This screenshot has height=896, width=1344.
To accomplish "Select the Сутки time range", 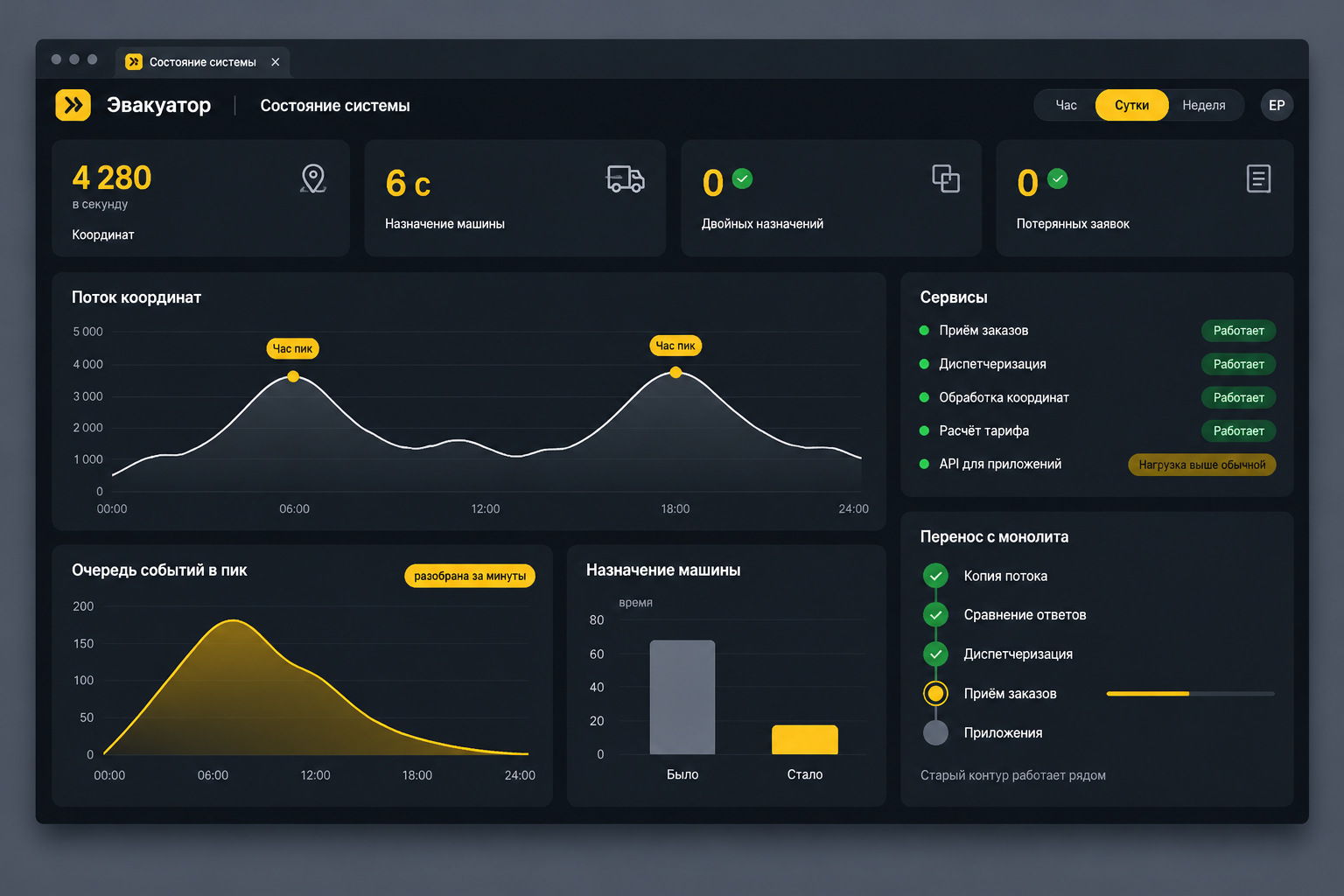I will (1131, 105).
